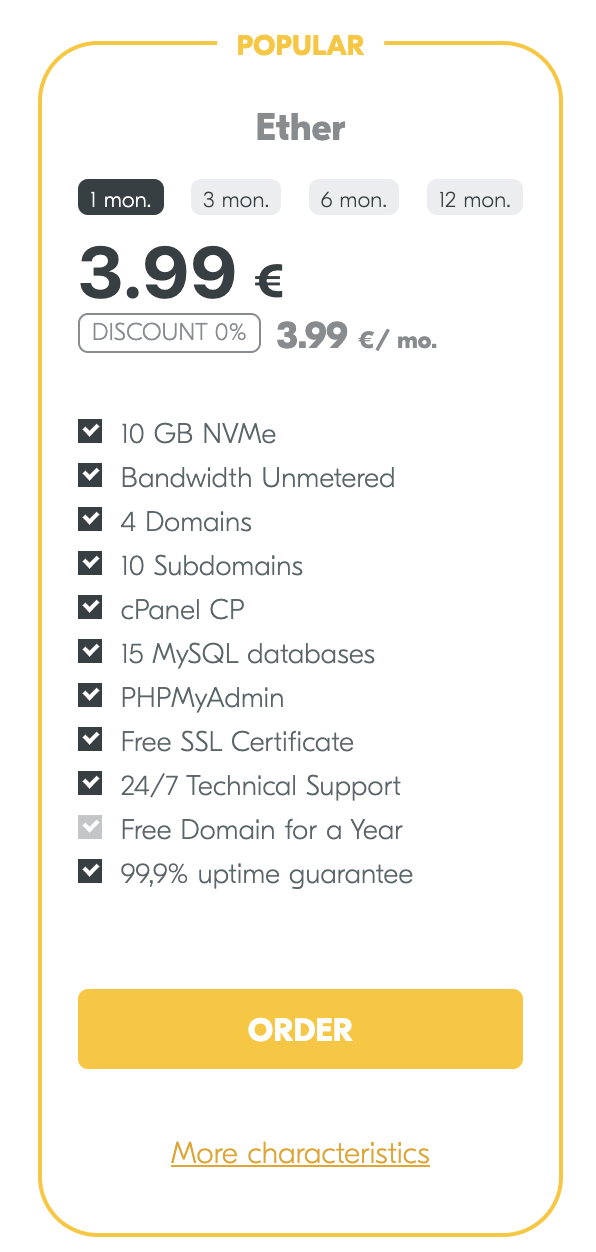This screenshot has width=596, height=1252.
Task: Click the DISCOUNT 0% badge
Action: pyautogui.click(x=169, y=333)
